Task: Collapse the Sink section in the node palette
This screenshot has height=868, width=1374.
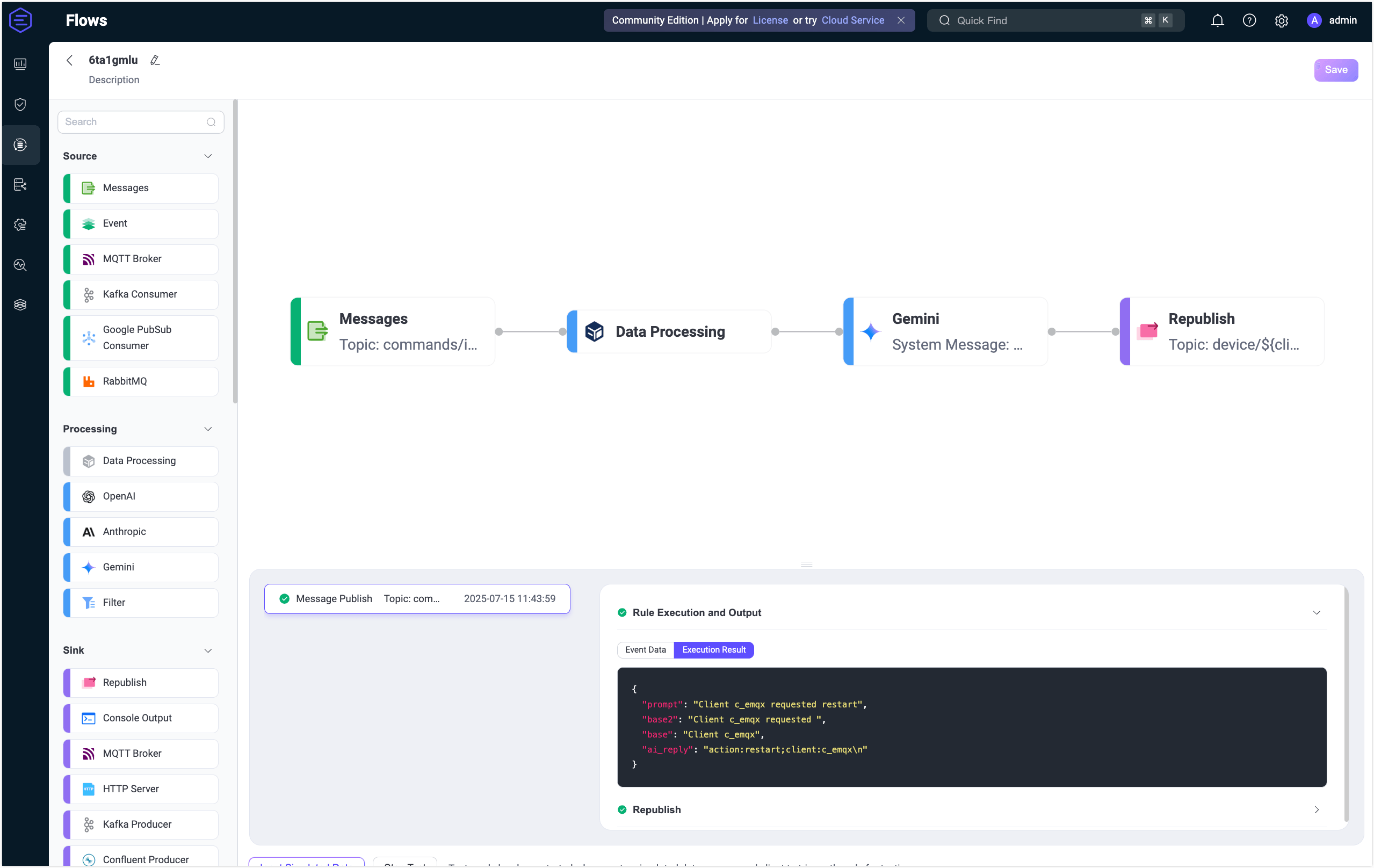Action: pyautogui.click(x=208, y=650)
